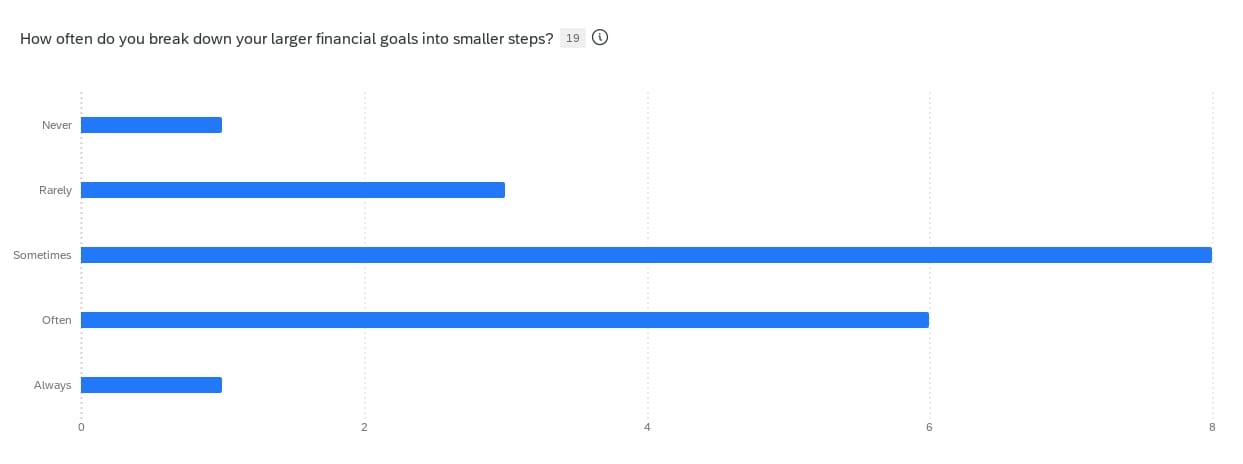Click the info icon beside the question
The height and width of the screenshot is (464, 1243).
[x=601, y=38]
